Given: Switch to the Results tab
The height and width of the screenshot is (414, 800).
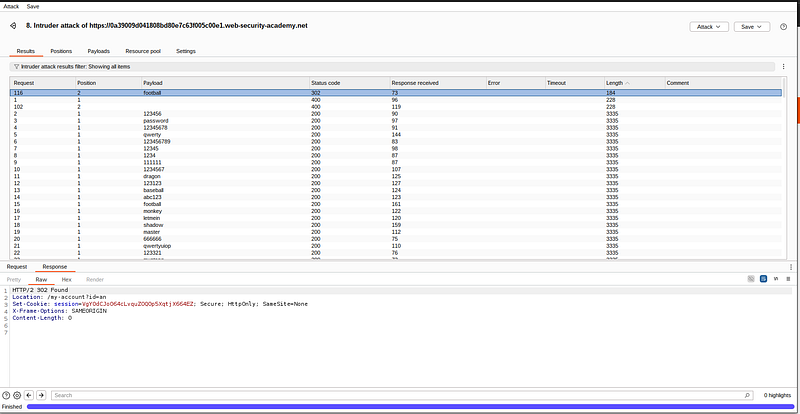Looking at the screenshot, I should click(x=26, y=51).
